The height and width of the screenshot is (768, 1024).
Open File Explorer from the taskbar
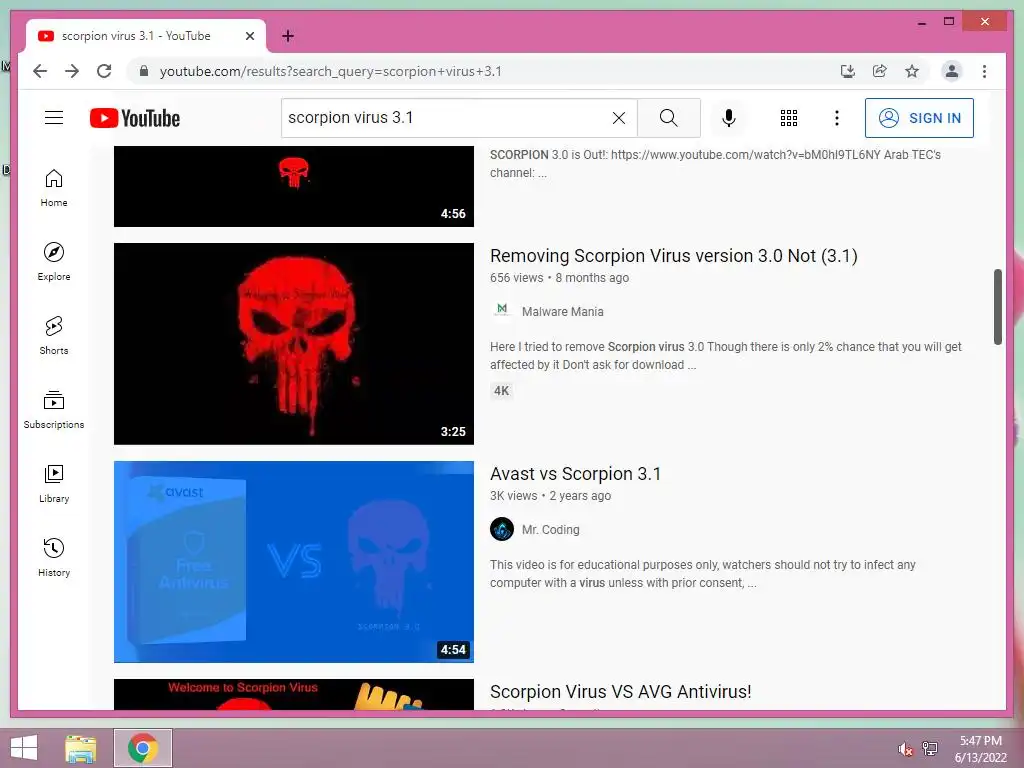tap(81, 748)
